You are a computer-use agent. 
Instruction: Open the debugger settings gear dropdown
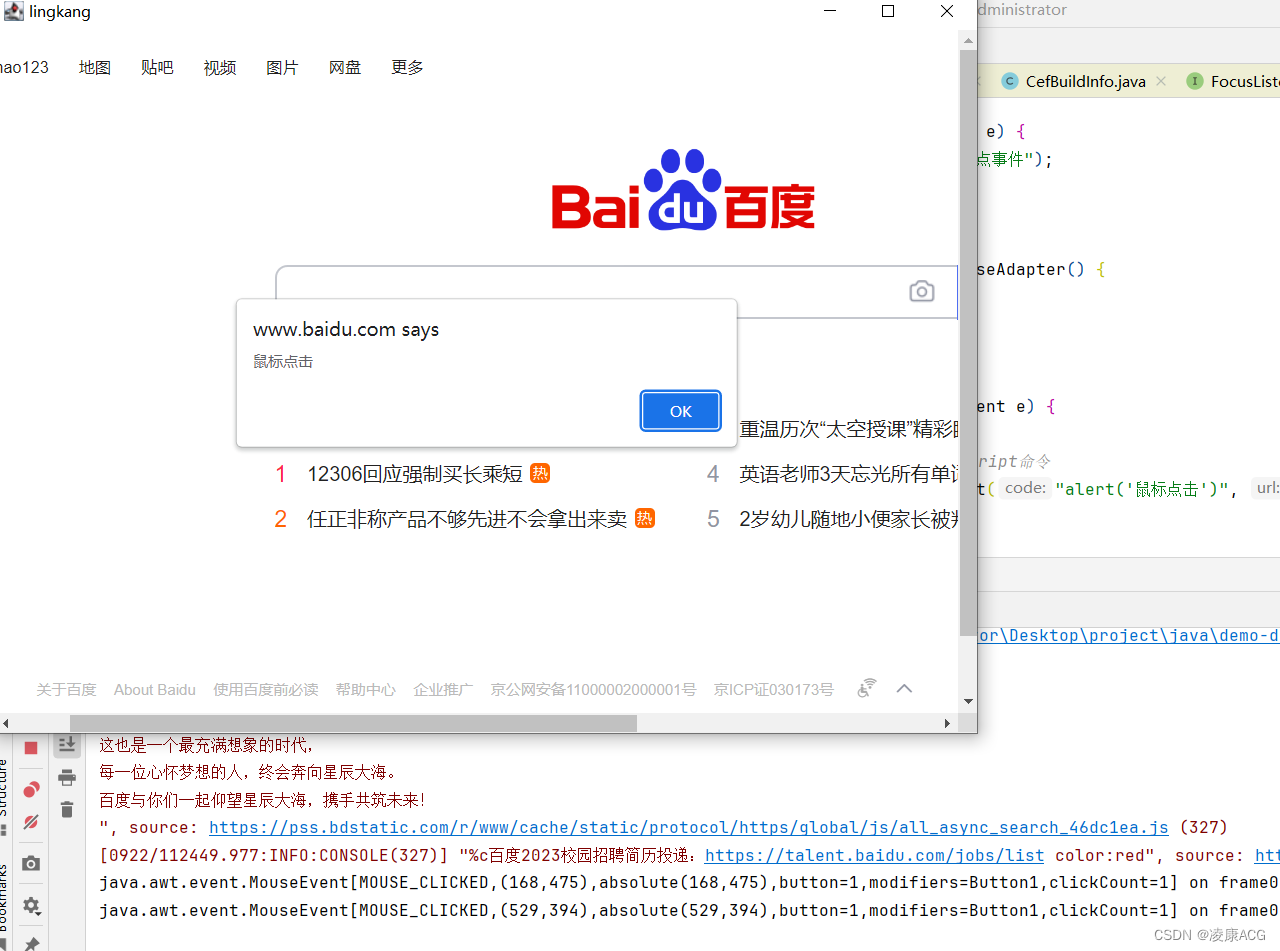point(31,906)
